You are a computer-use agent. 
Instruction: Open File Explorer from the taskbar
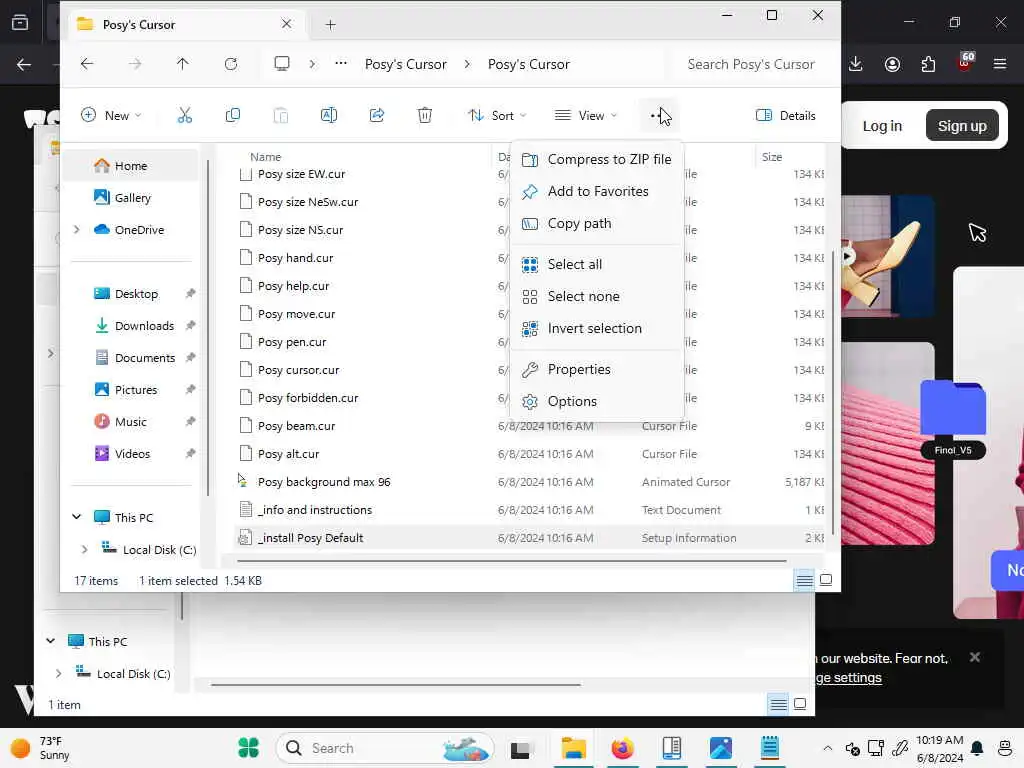[573, 748]
